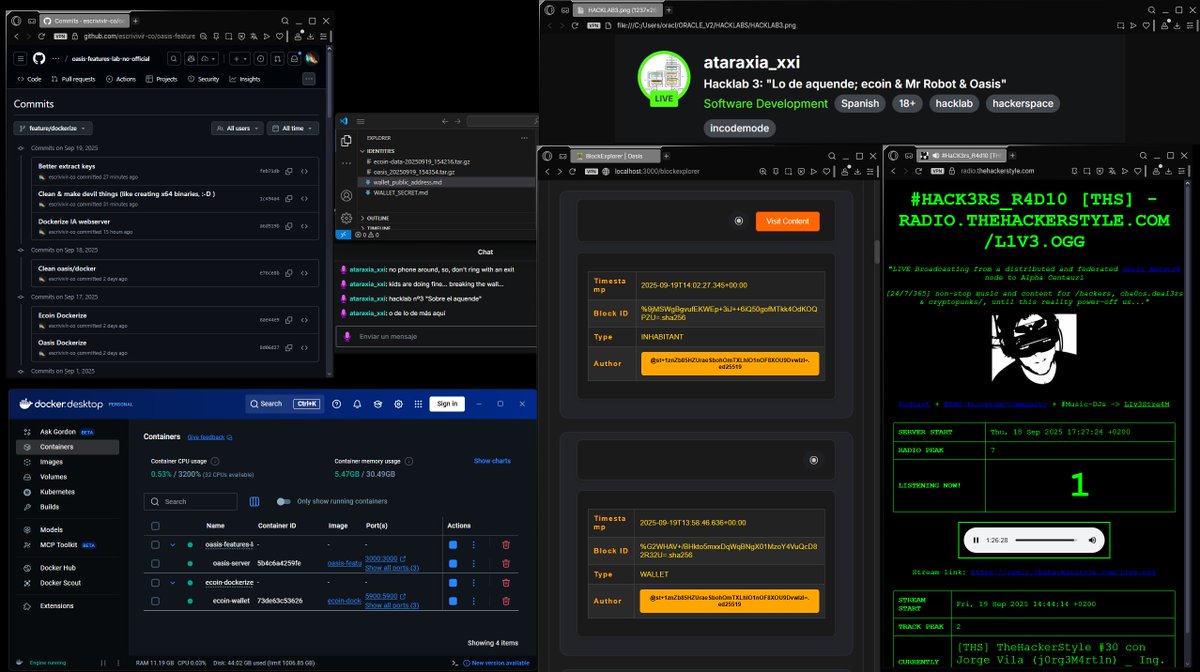The height and width of the screenshot is (672, 1200).
Task: Open Docker Desktop settings gear
Action: click(x=398, y=404)
